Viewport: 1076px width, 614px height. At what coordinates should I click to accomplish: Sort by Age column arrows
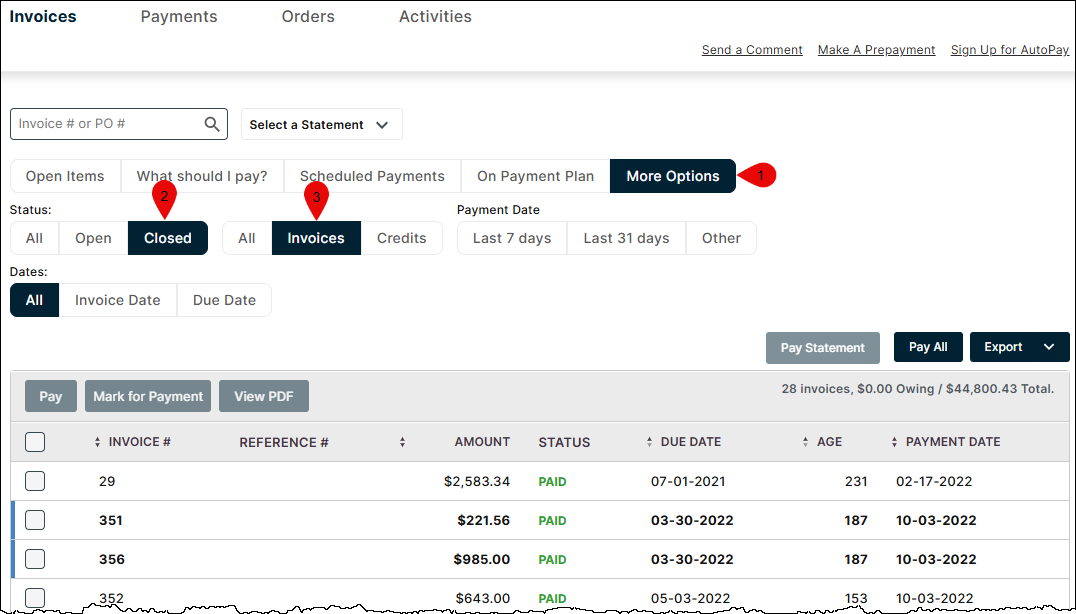coord(805,442)
